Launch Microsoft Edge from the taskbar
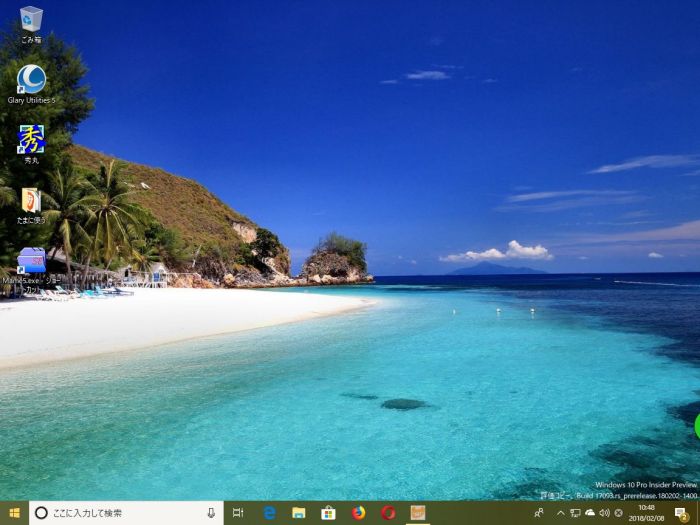 269,513
